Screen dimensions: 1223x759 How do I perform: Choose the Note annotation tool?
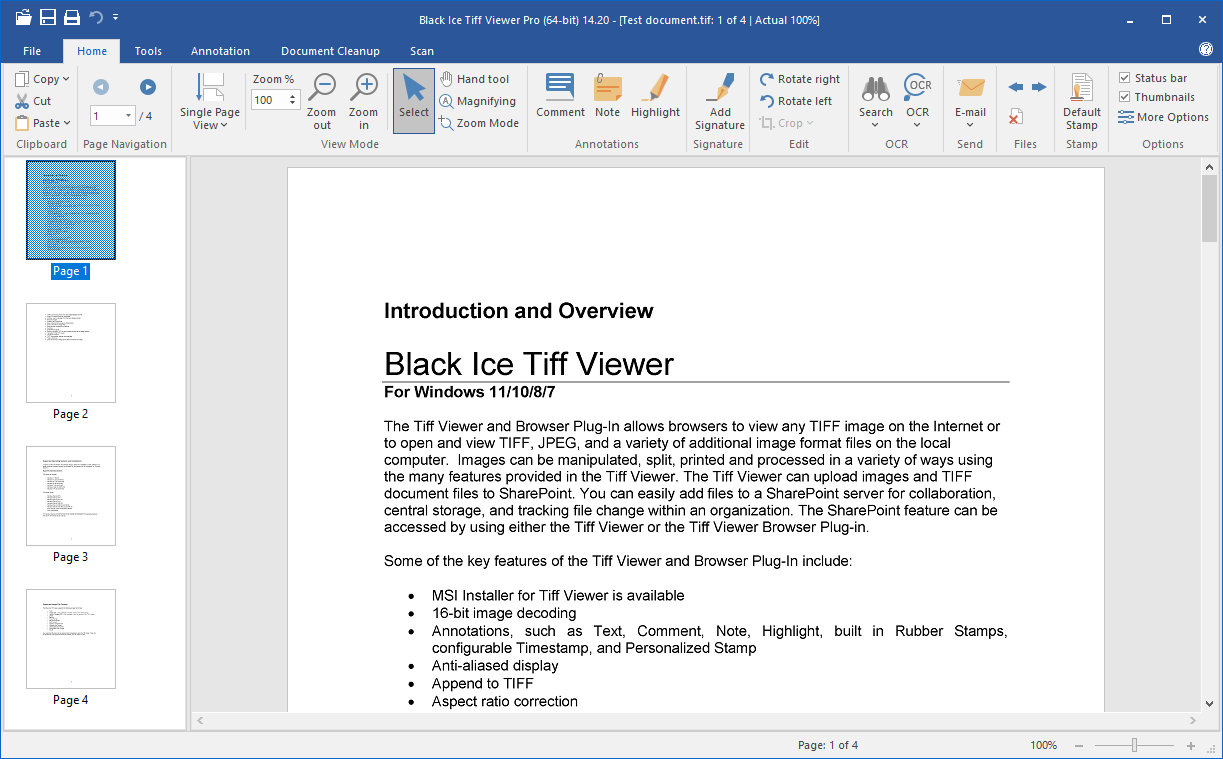coord(607,90)
